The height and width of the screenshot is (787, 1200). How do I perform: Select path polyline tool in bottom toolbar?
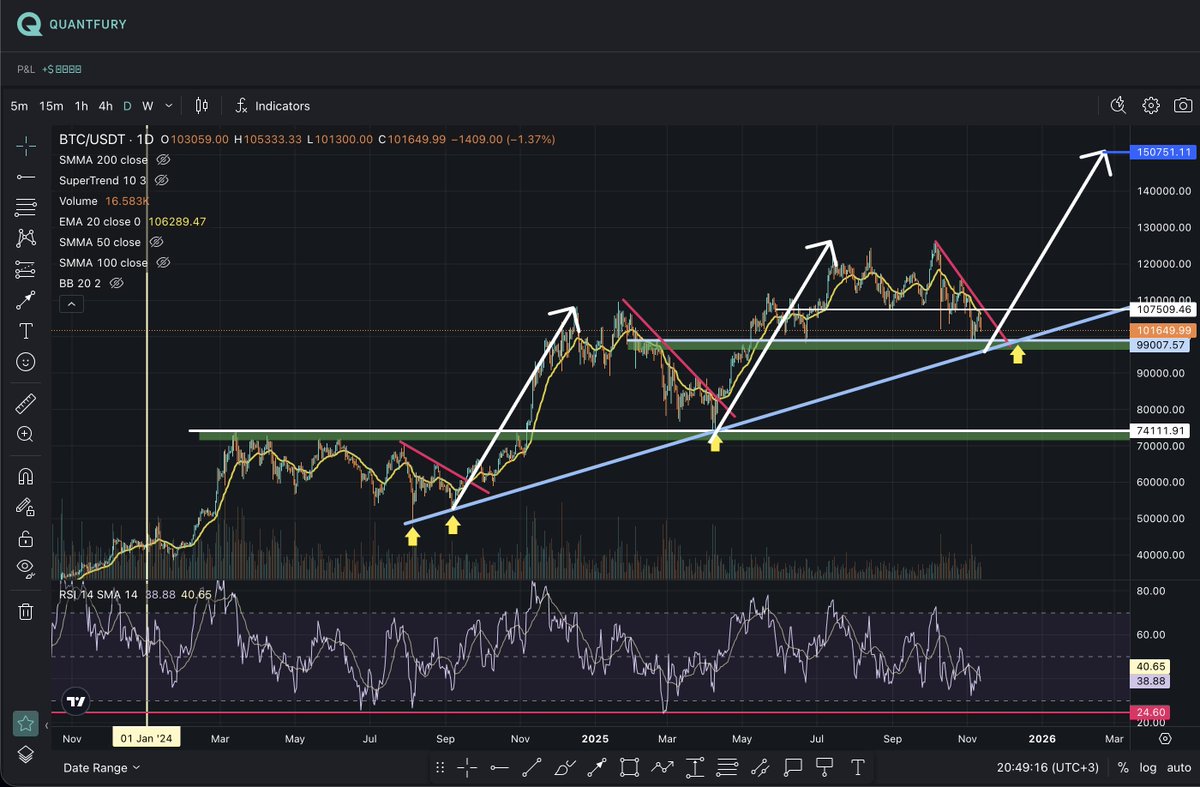662,767
